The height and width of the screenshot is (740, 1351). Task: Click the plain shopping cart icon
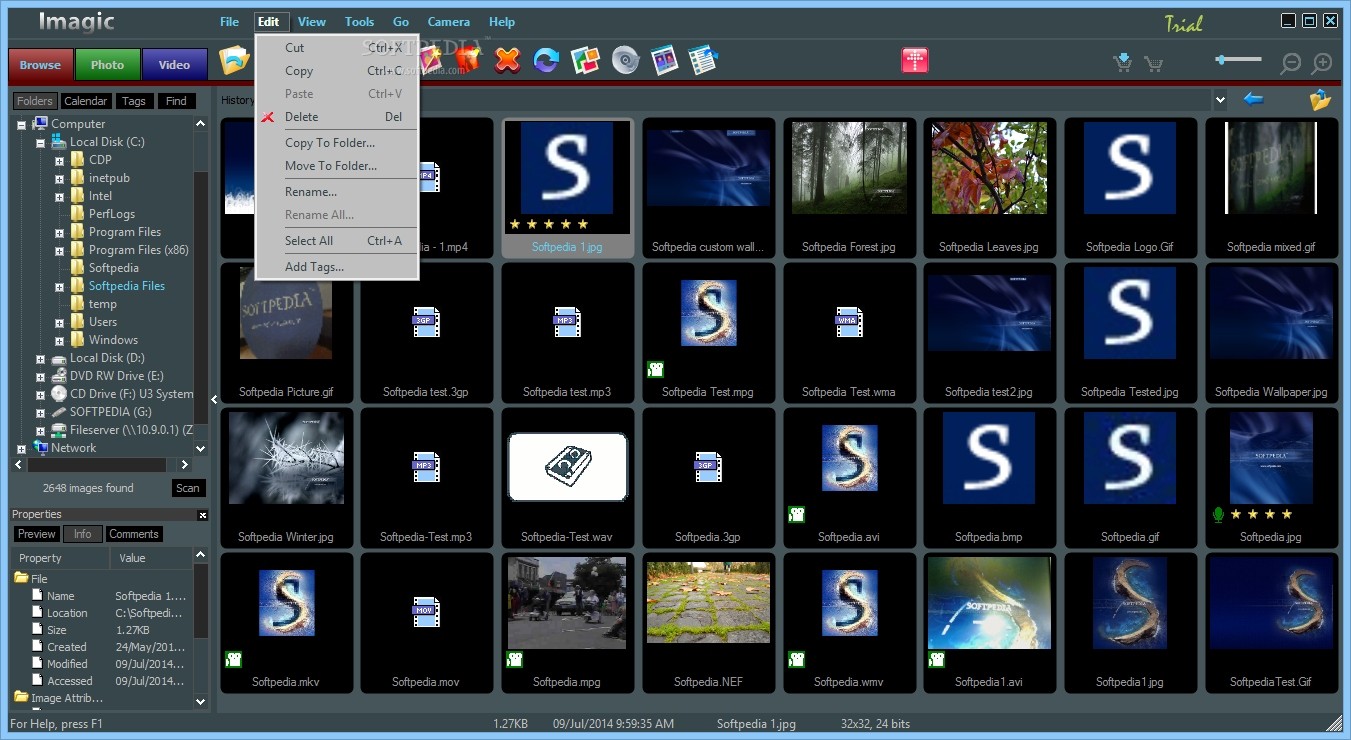pos(1153,64)
